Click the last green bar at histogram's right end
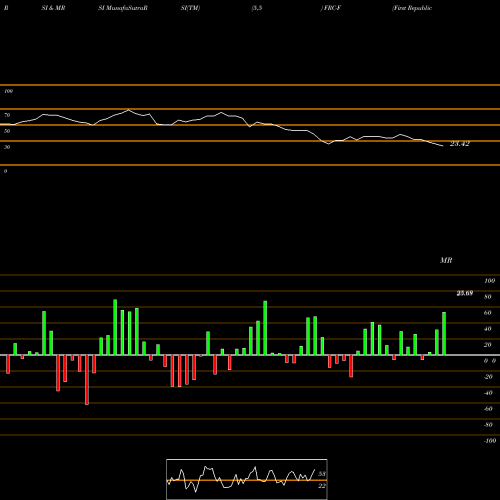This screenshot has width=500, height=500. (444, 334)
